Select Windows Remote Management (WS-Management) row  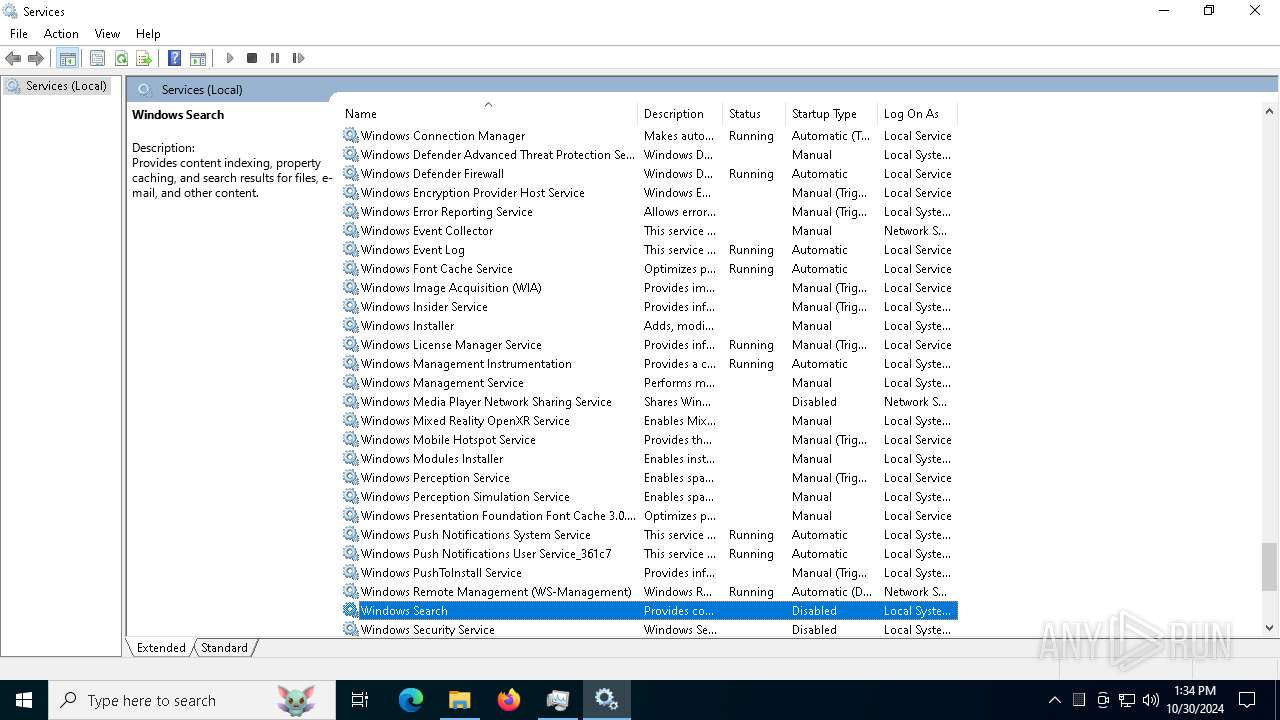(649, 592)
